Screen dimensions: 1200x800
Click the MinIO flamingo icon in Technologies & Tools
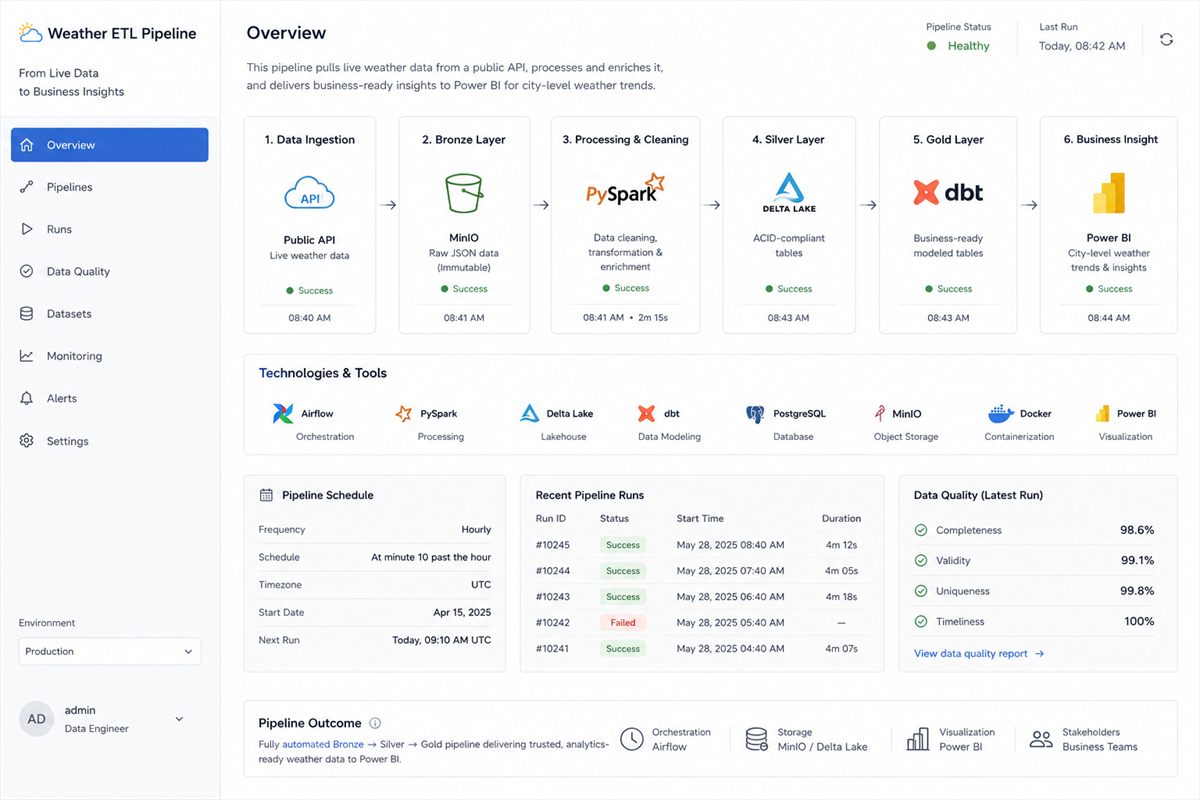point(880,414)
